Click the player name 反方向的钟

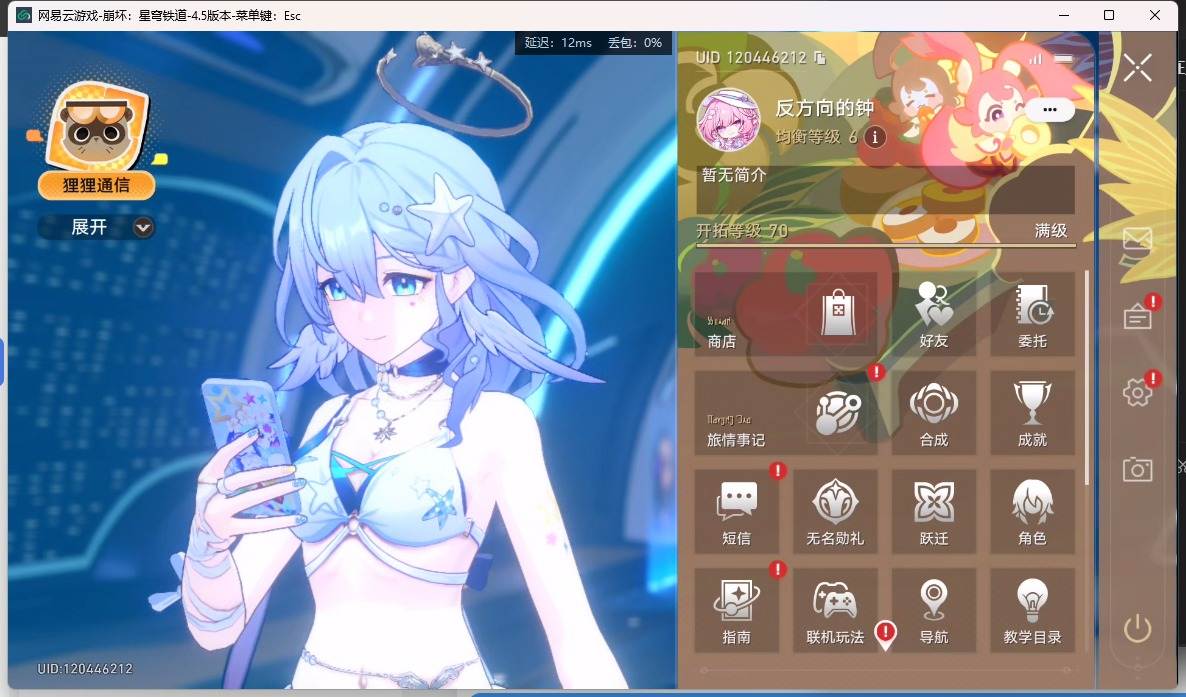(824, 108)
